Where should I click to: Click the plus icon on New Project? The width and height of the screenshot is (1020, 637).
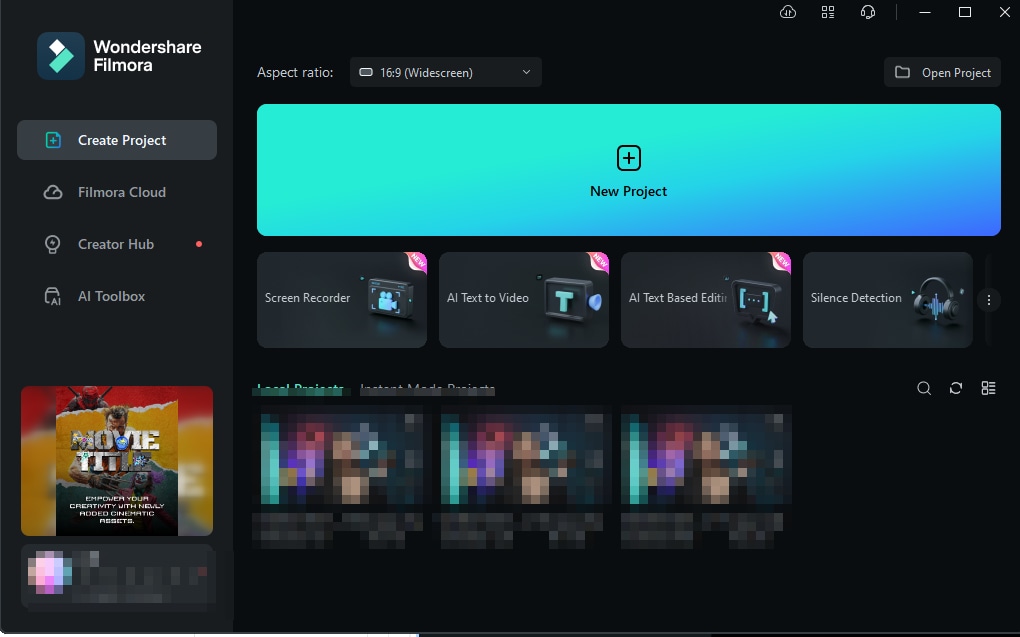[628, 158]
